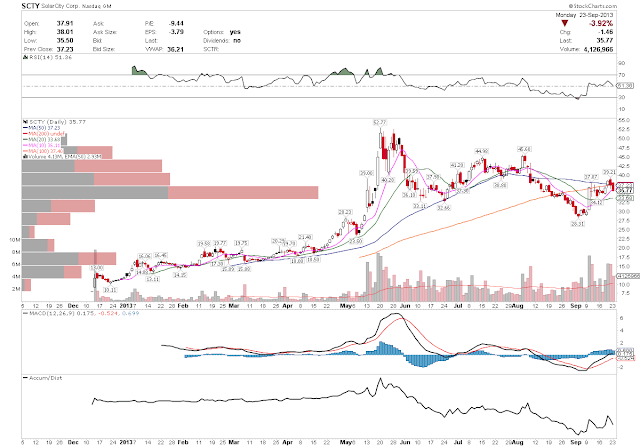640x447 pixels.
Task: Click the SCTY (Daily) price panel icon
Action: (x=25, y=122)
